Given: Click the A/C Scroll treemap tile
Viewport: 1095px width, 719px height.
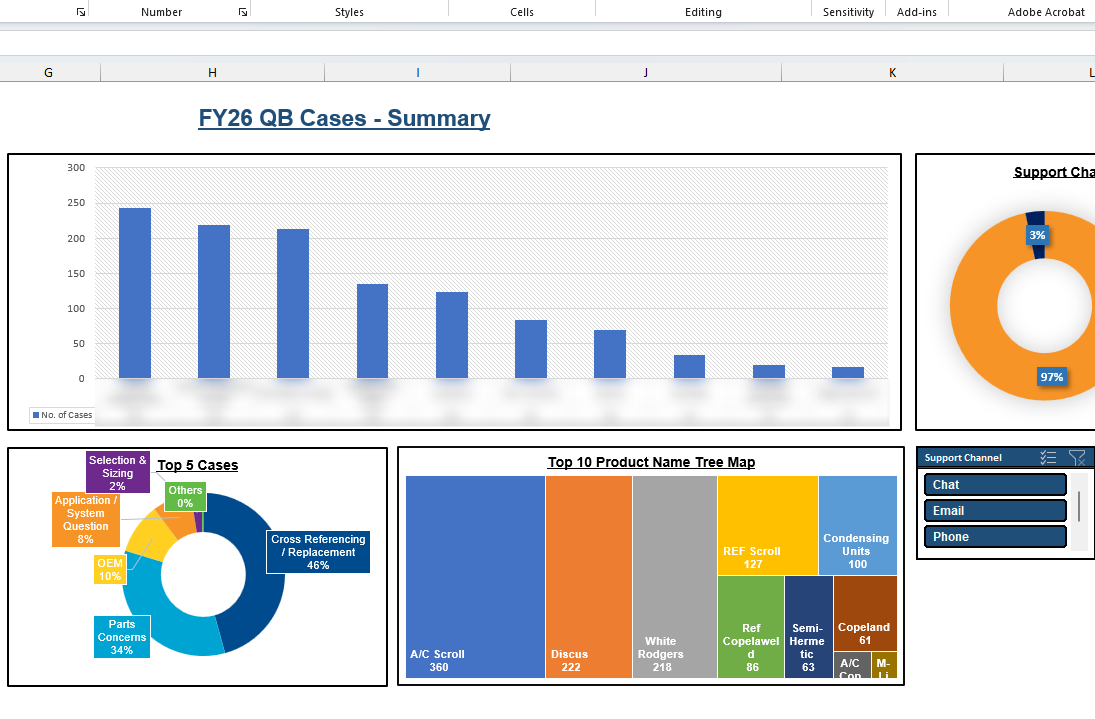Looking at the screenshot, I should [476, 577].
